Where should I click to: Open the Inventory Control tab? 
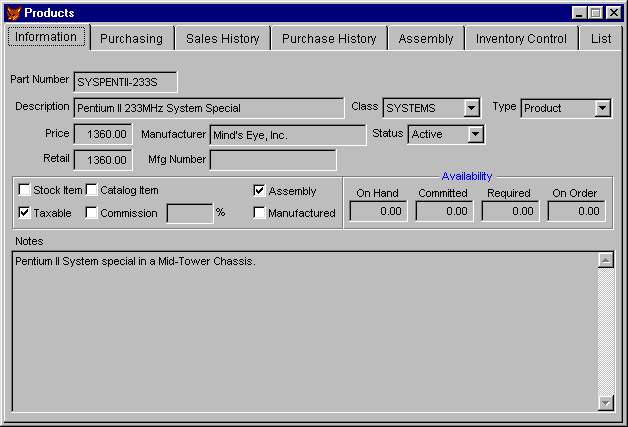coord(521,39)
